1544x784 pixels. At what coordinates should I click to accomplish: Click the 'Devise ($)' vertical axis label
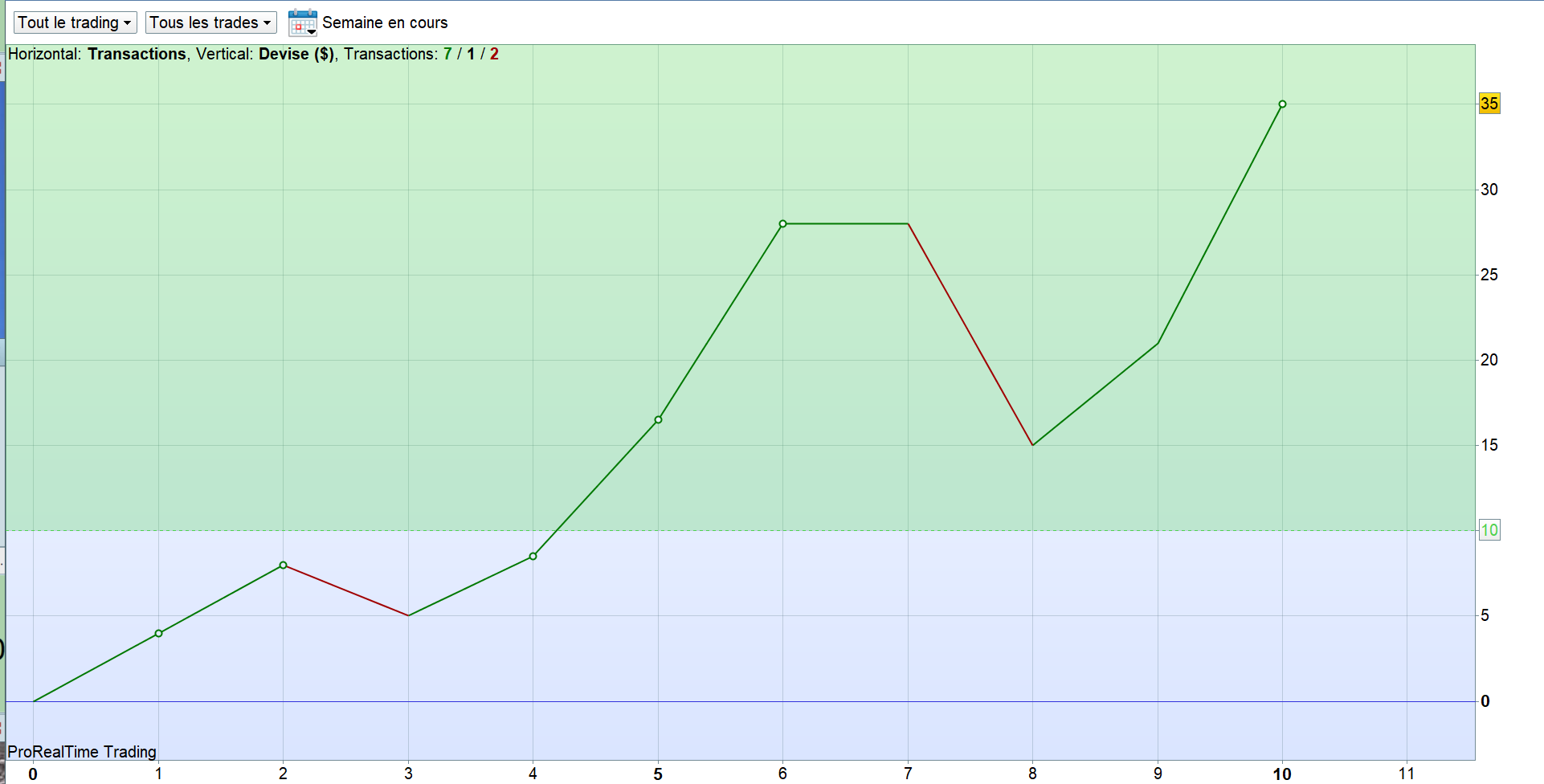(x=296, y=54)
